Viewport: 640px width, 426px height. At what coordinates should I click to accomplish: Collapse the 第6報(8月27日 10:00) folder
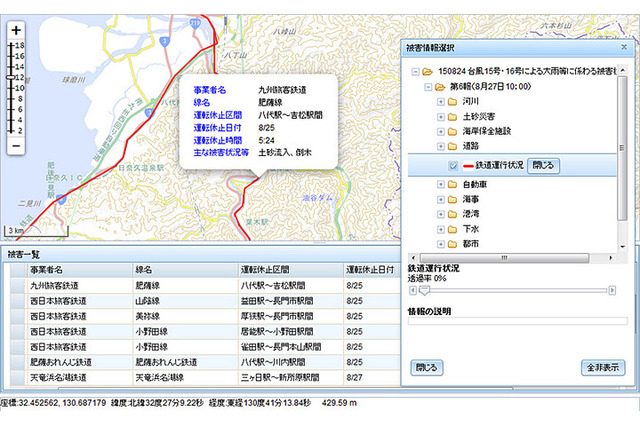[428, 87]
